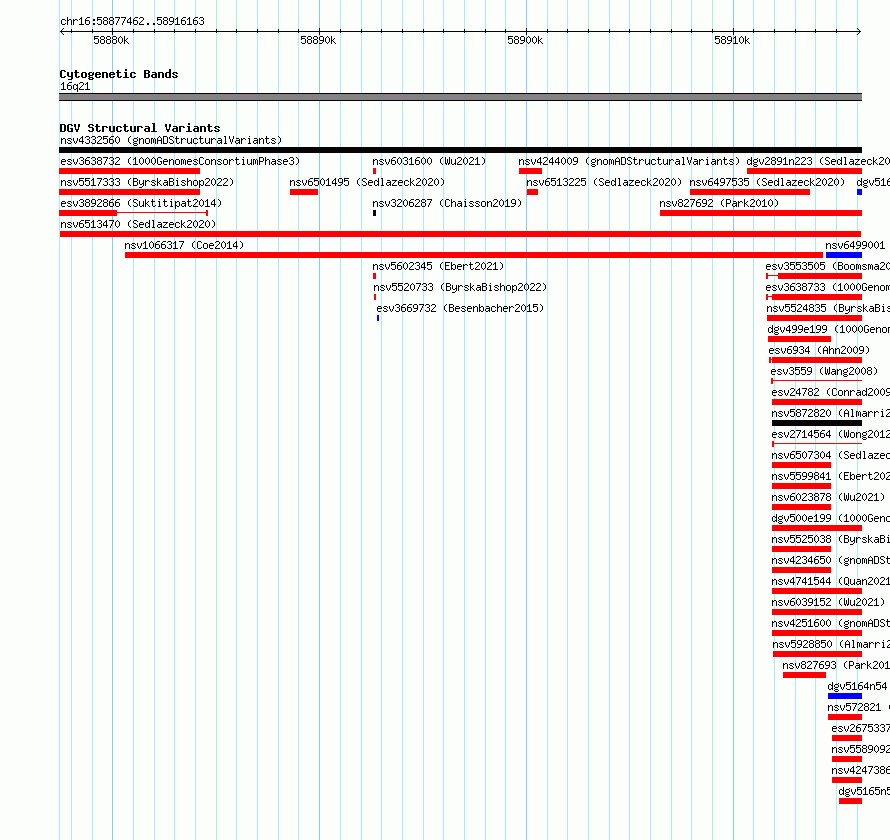Open esv6934 (Ahn2009) label
The height and width of the screenshot is (840, 890).
click(819, 350)
